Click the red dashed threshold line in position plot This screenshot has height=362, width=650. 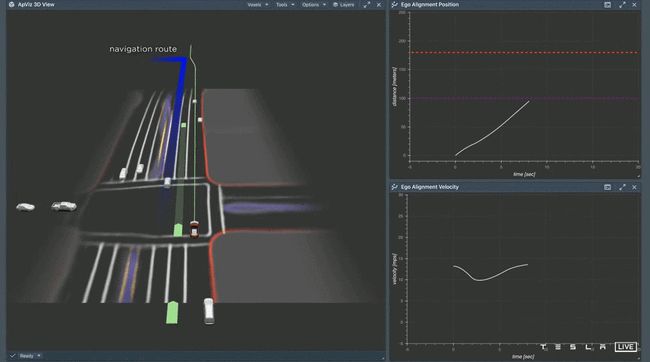(x=524, y=53)
